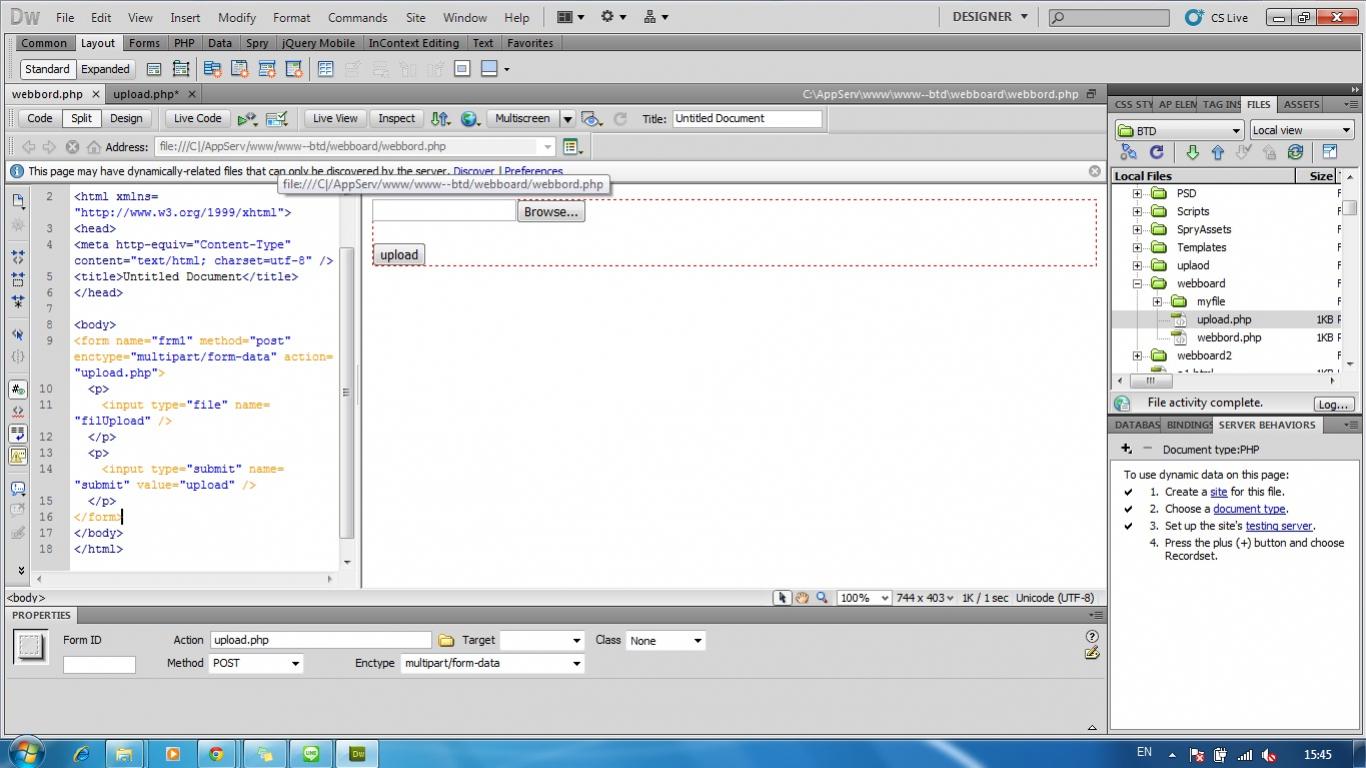1366x768 pixels.
Task: Toggle Highlight Invalid Code
Action: (18, 412)
